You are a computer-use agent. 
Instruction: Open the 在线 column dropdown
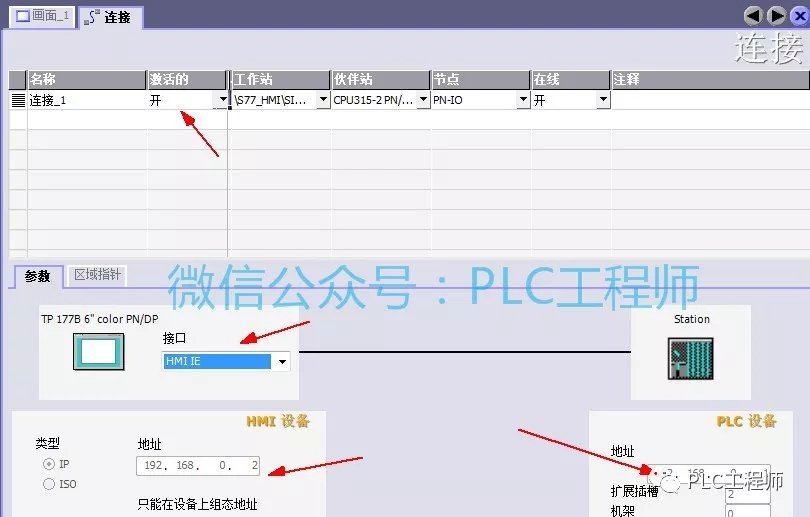603,100
